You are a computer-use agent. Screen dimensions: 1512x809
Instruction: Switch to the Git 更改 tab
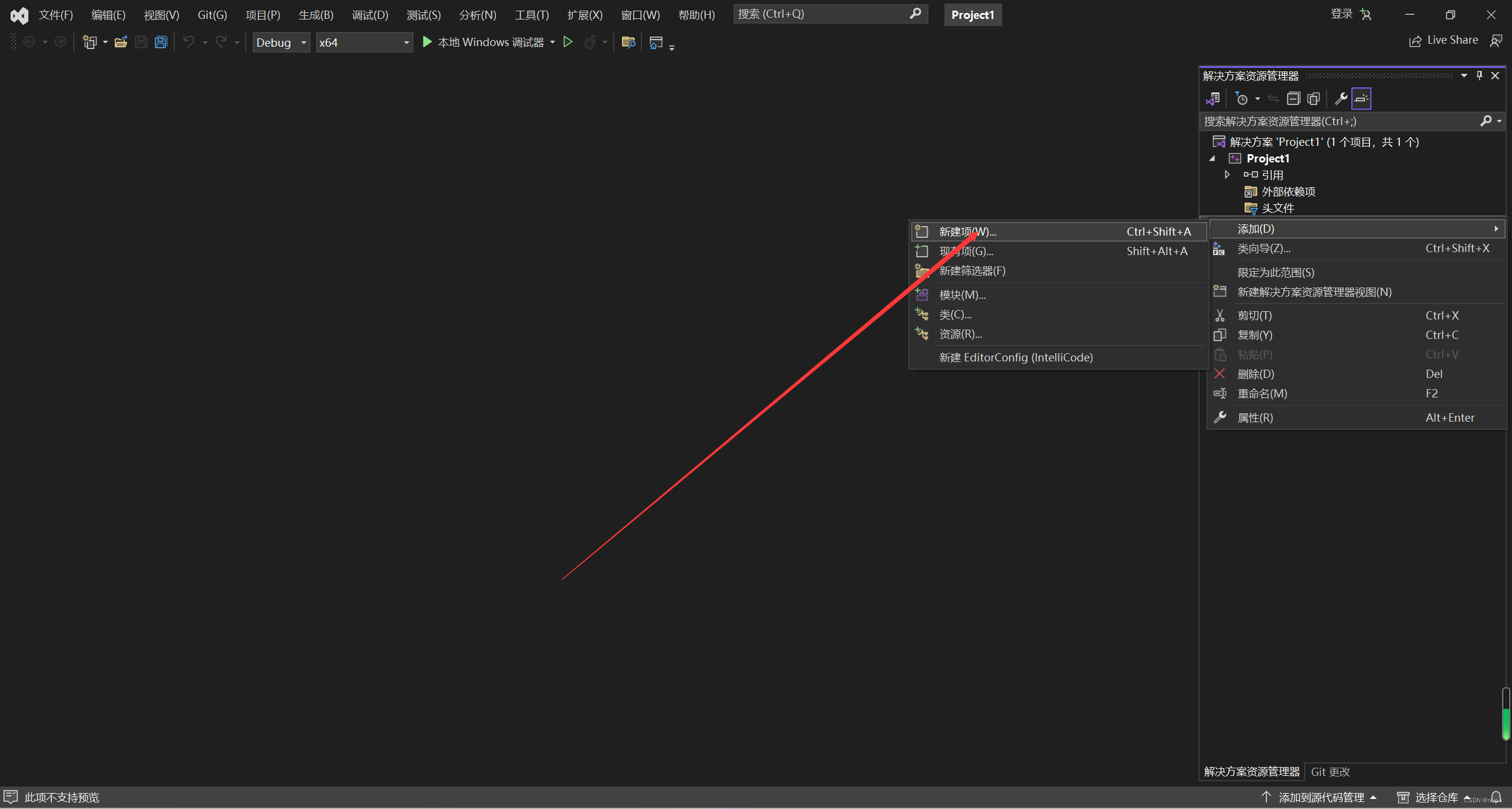[x=1330, y=772]
